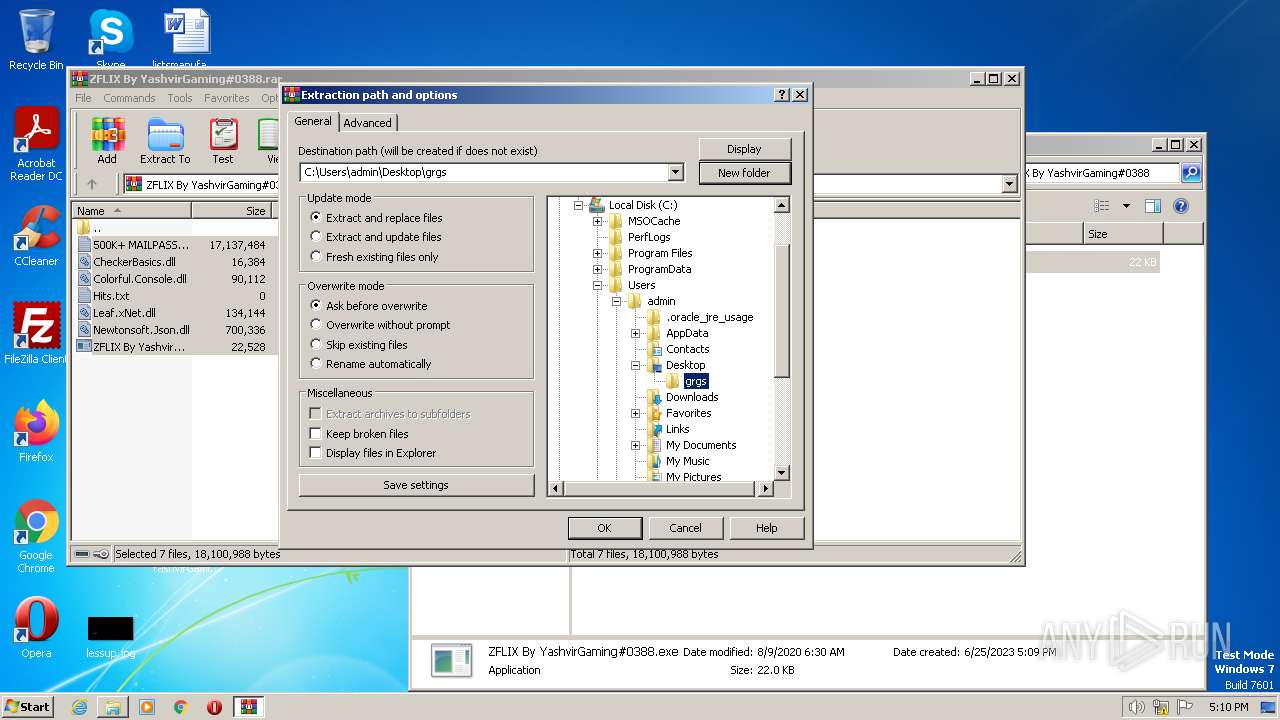Click the Windows Explorer taskbar icon
This screenshot has height=720, width=1280.
(x=113, y=707)
